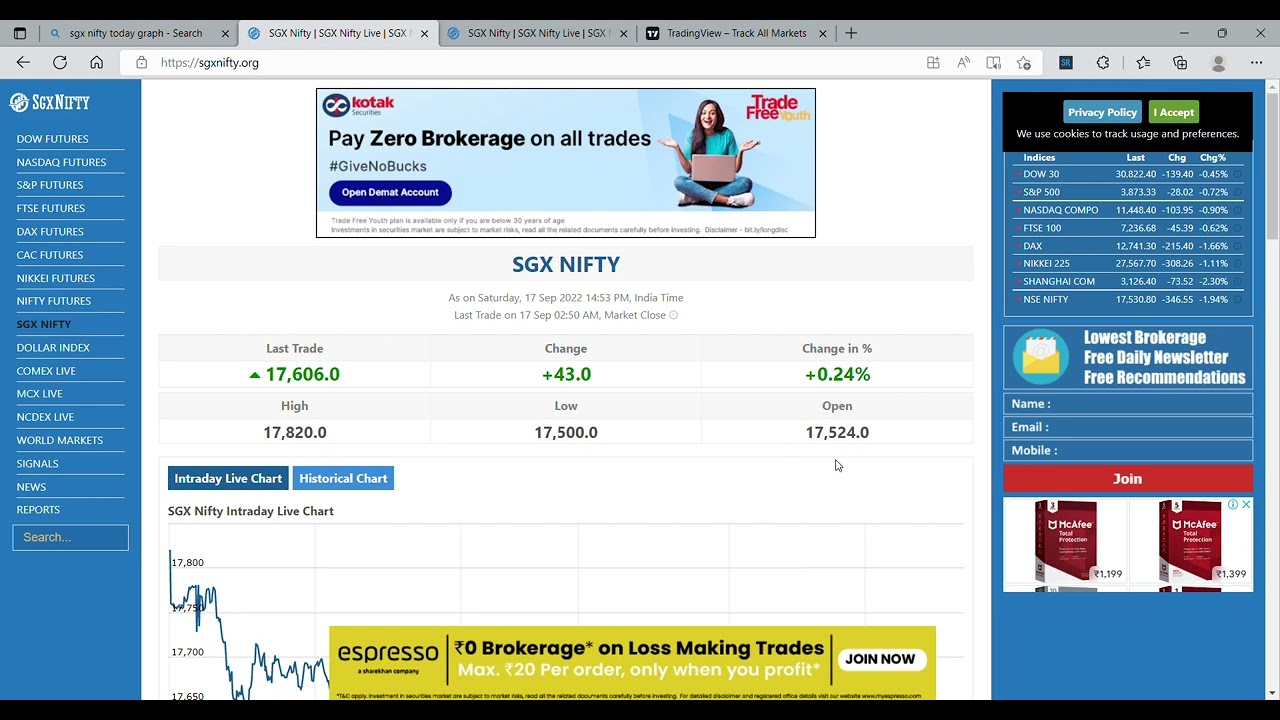Click the Privacy Policy button

pyautogui.click(x=1102, y=112)
